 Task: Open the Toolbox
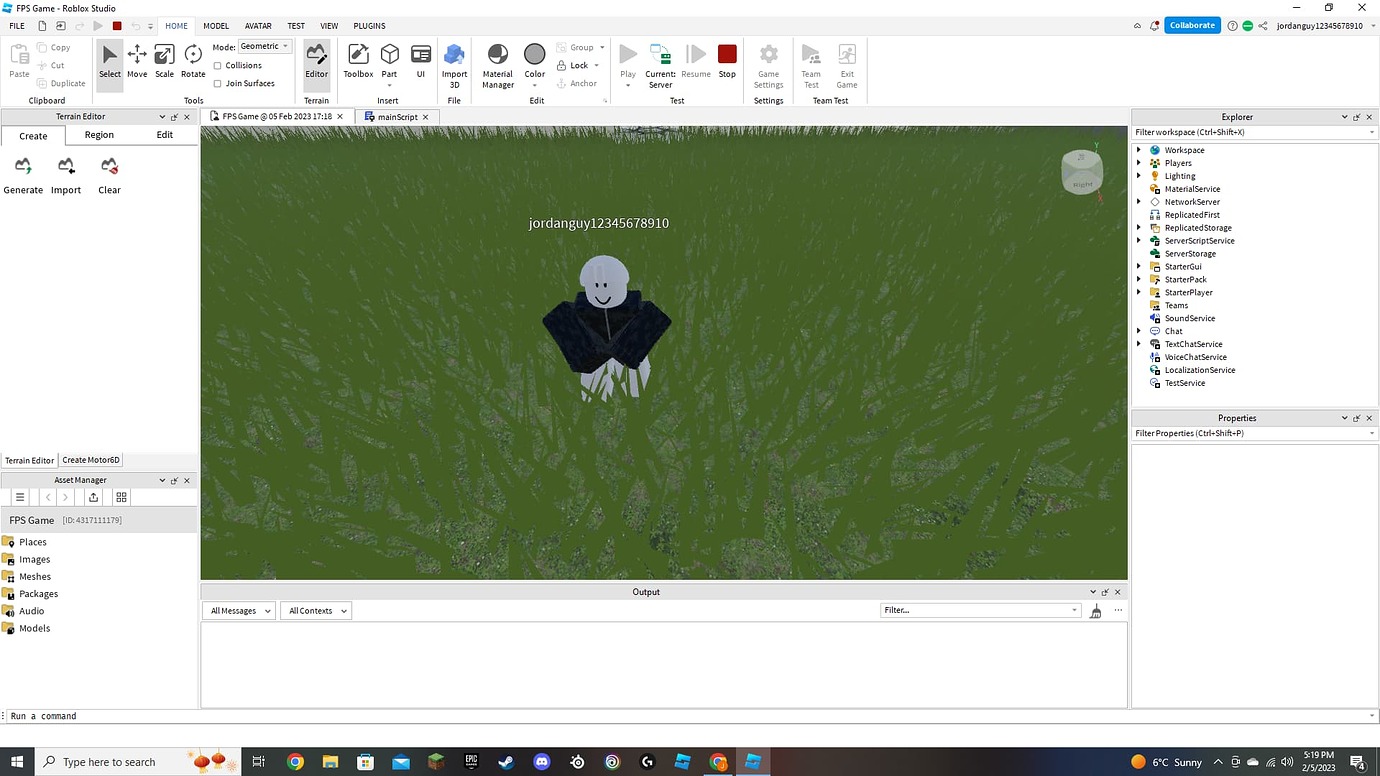click(x=358, y=60)
